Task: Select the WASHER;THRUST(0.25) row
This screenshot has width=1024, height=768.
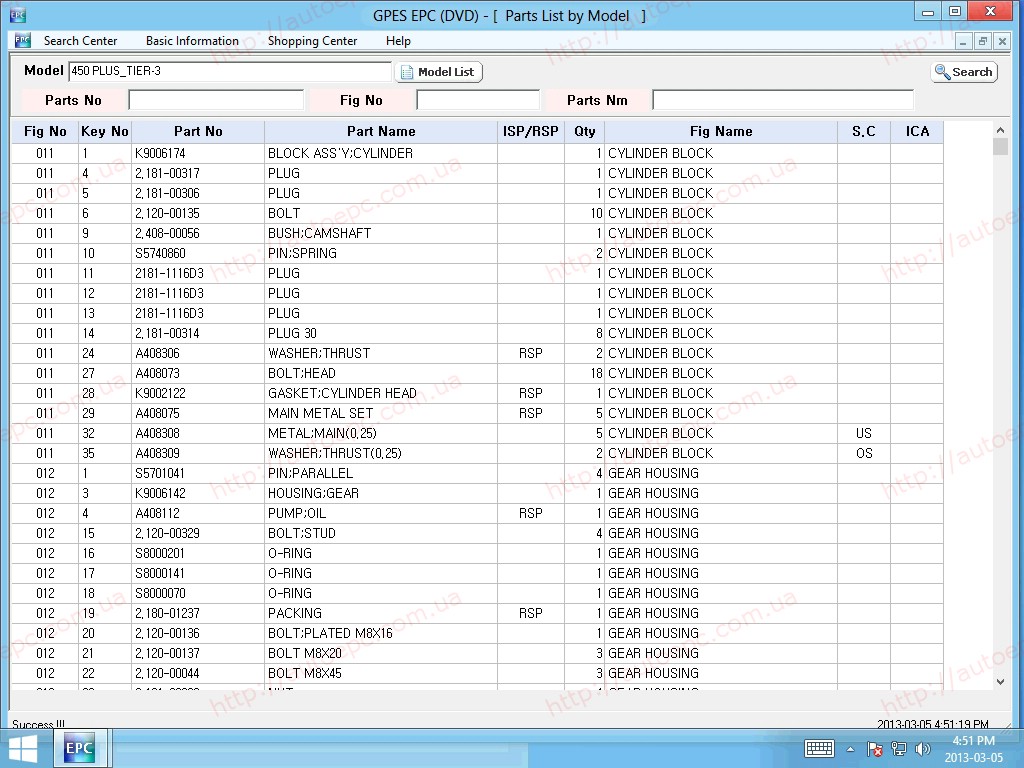Action: (477, 453)
